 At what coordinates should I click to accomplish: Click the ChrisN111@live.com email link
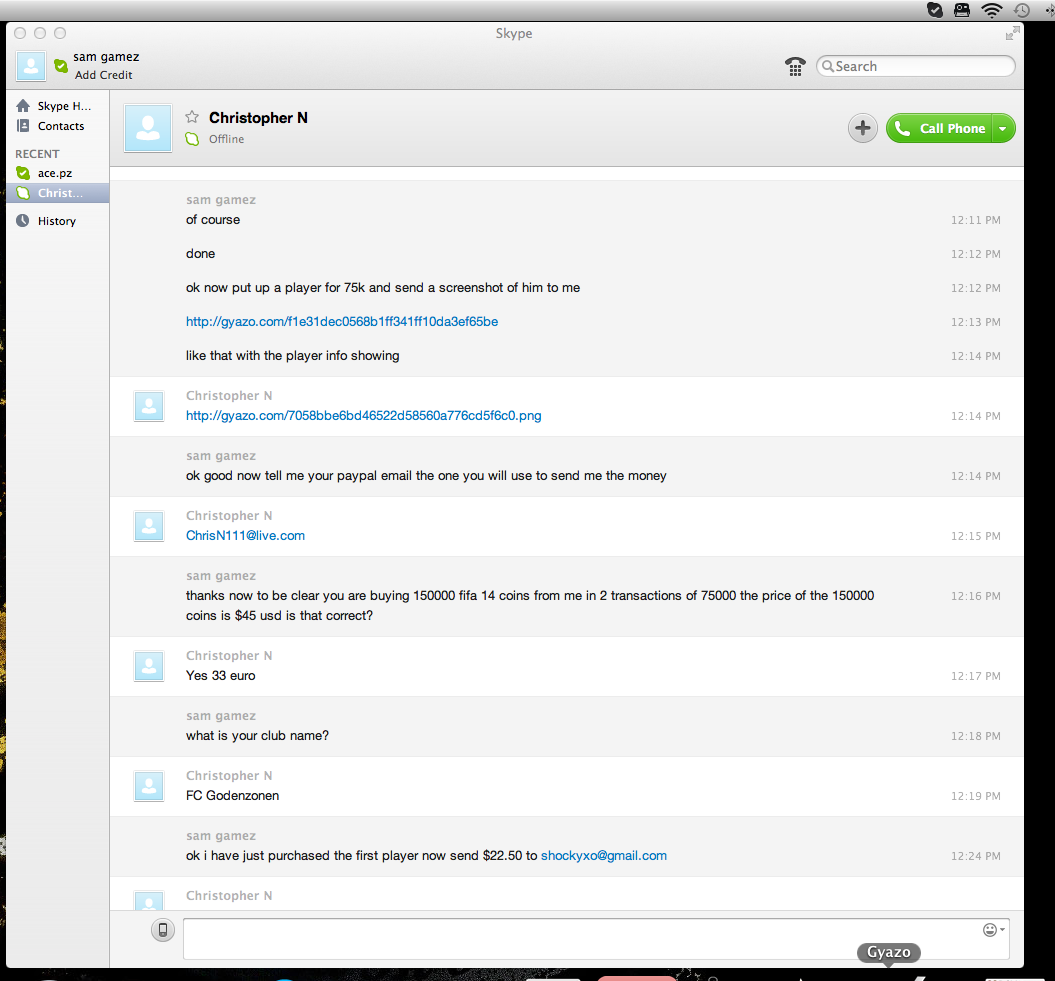(x=245, y=536)
